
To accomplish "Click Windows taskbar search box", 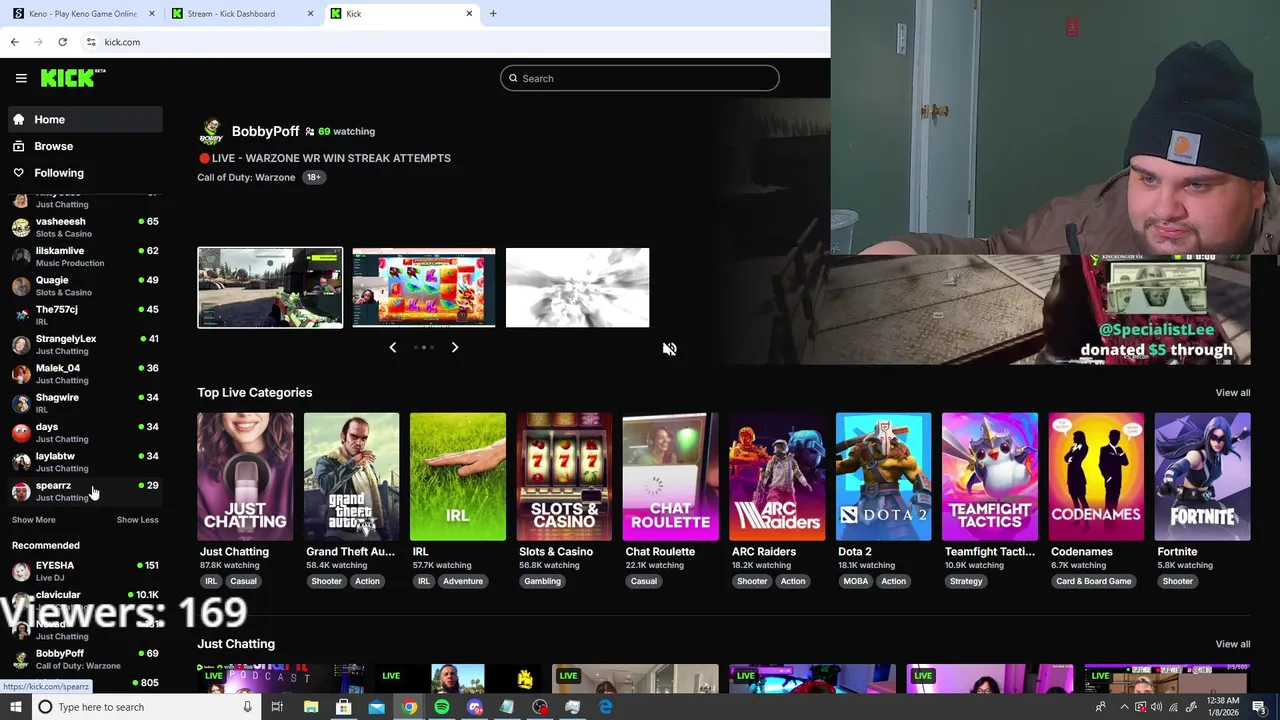I will [x=145, y=707].
